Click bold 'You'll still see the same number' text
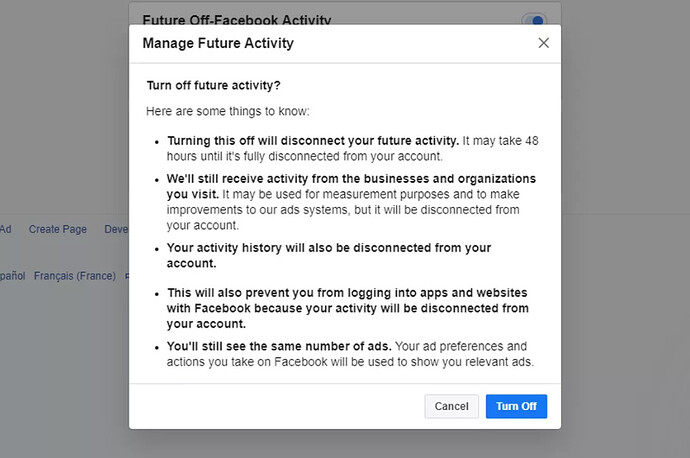This screenshot has height=458, width=690. [279, 347]
